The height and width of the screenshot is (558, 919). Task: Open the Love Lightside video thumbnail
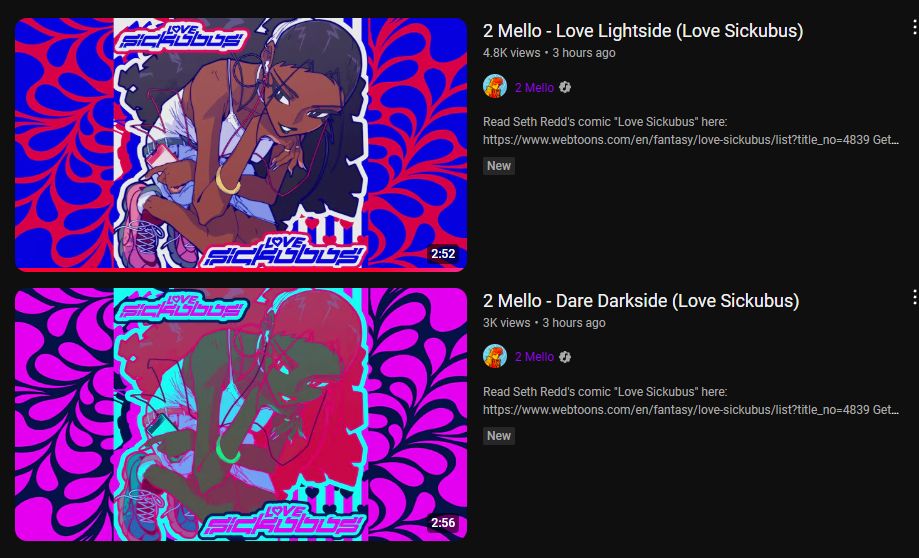coord(241,145)
